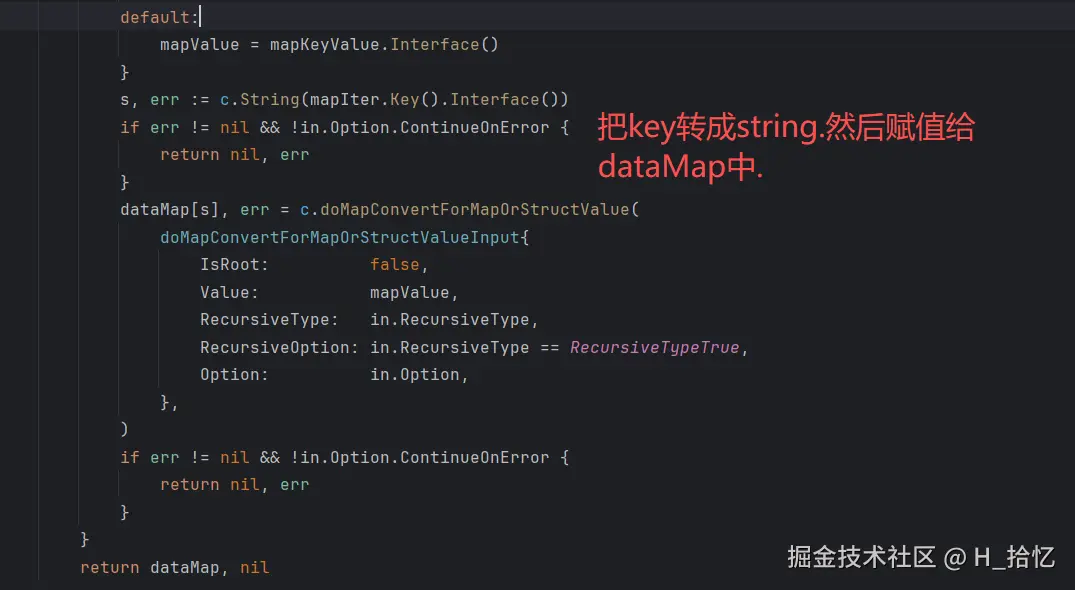Place cursor after default: keyword
This screenshot has width=1075, height=590.
coord(200,17)
